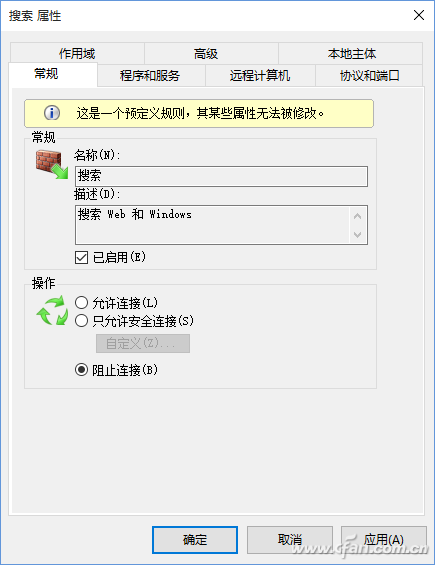The height and width of the screenshot is (565, 435).
Task: Click the 取消 button
Action: point(289,540)
